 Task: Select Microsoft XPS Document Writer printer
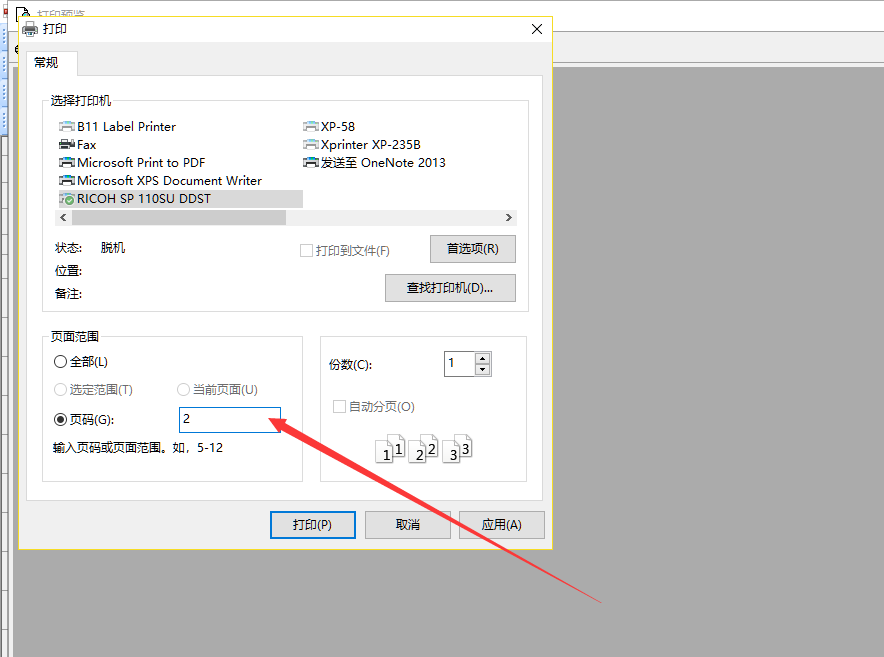pyautogui.click(x=168, y=181)
